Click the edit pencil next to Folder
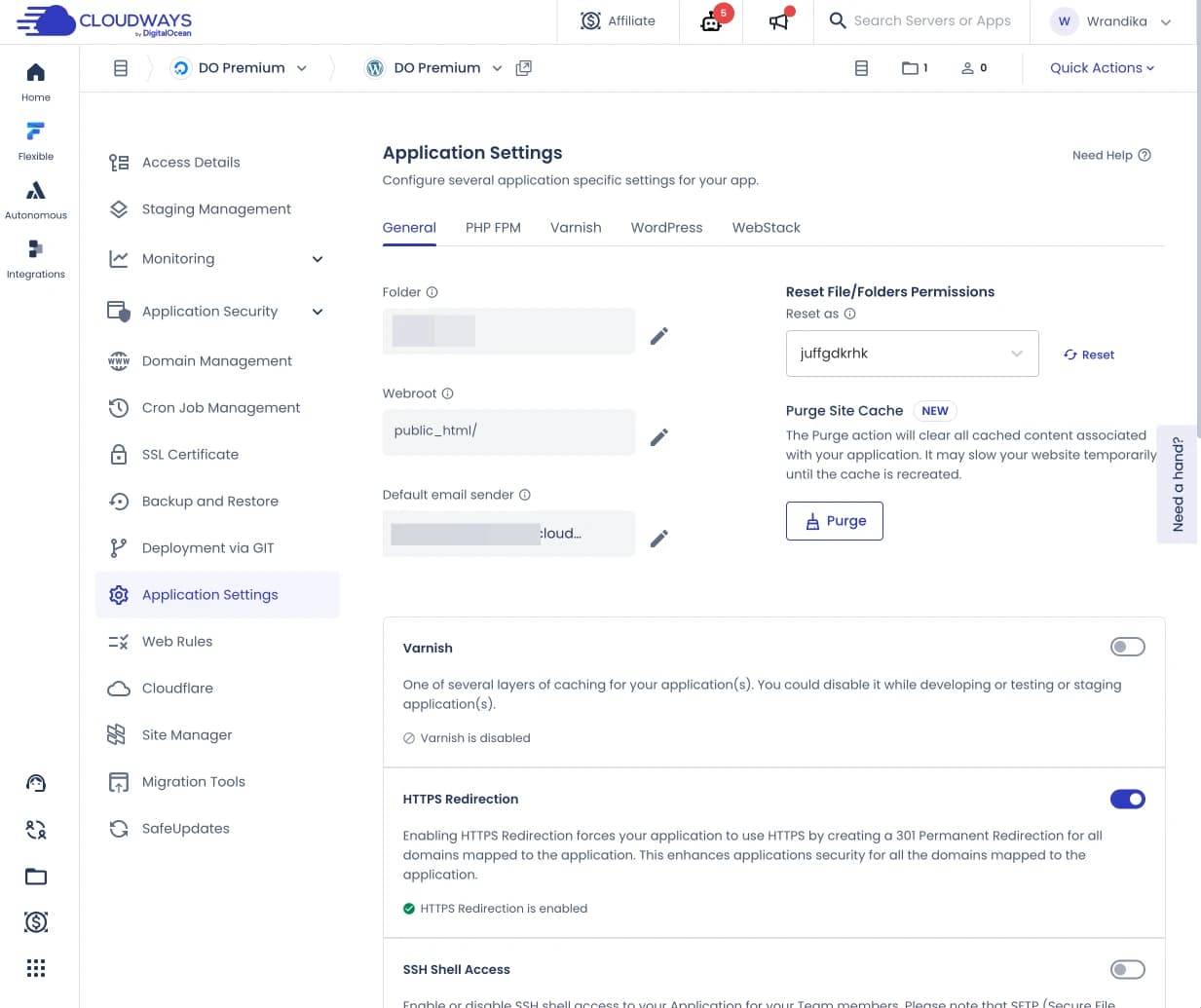This screenshot has width=1201, height=1008. pyautogui.click(x=659, y=336)
